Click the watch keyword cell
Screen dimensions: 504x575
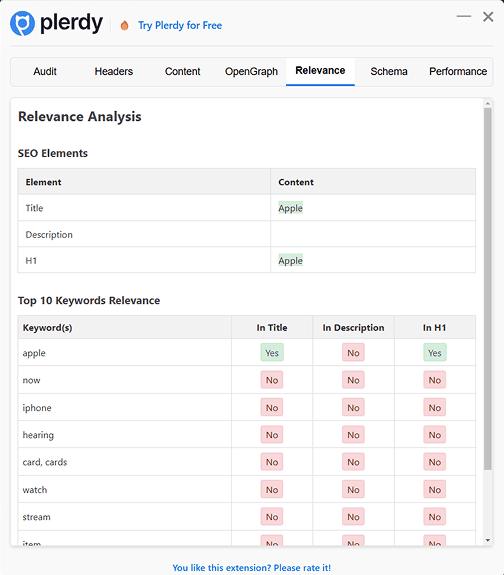125,490
